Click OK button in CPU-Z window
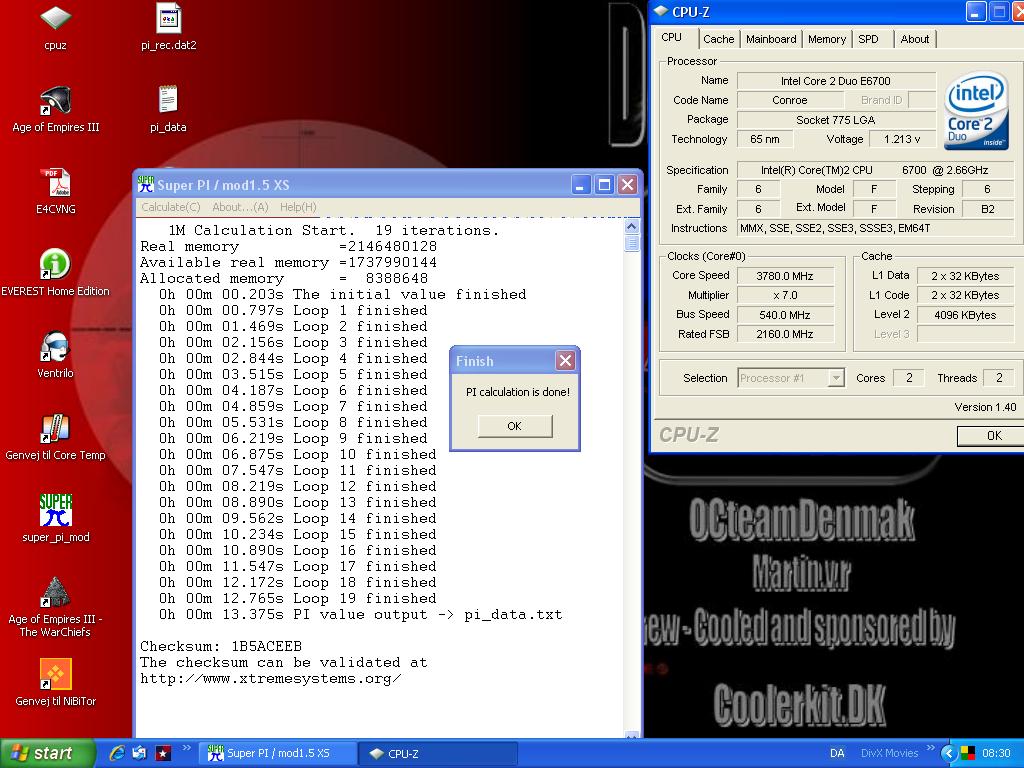Image resolution: width=1024 pixels, height=768 pixels. point(992,436)
